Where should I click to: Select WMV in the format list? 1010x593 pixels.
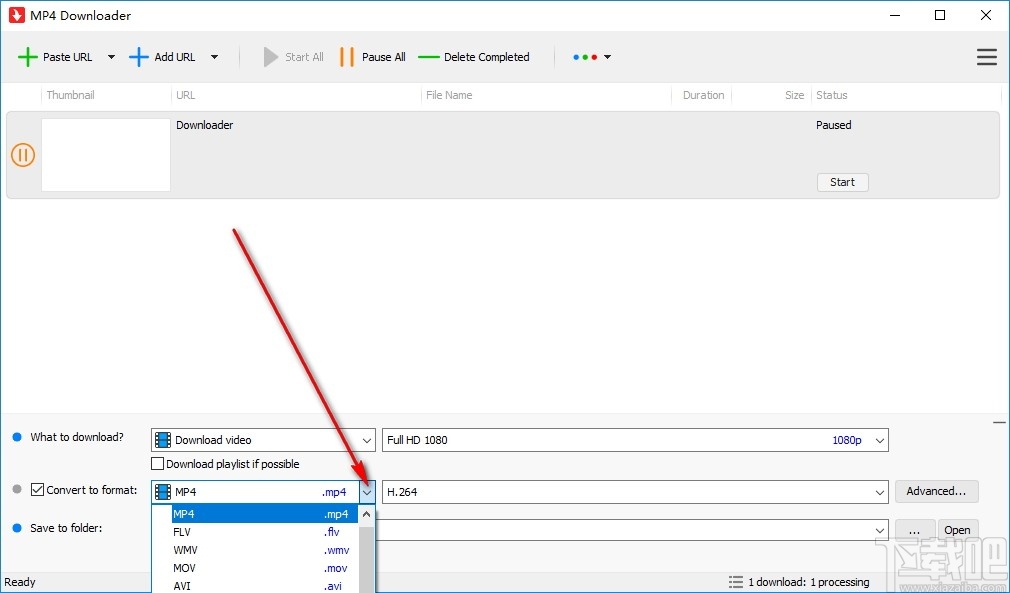coord(264,550)
